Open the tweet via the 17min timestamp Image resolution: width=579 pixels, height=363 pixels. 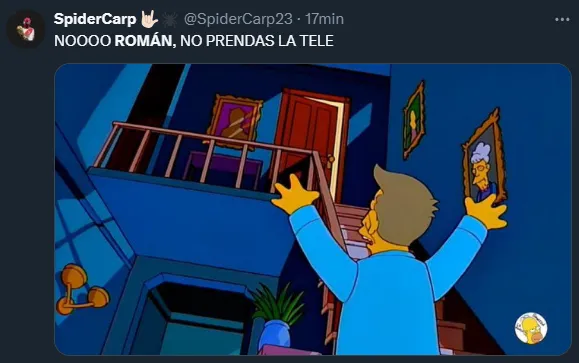point(324,19)
